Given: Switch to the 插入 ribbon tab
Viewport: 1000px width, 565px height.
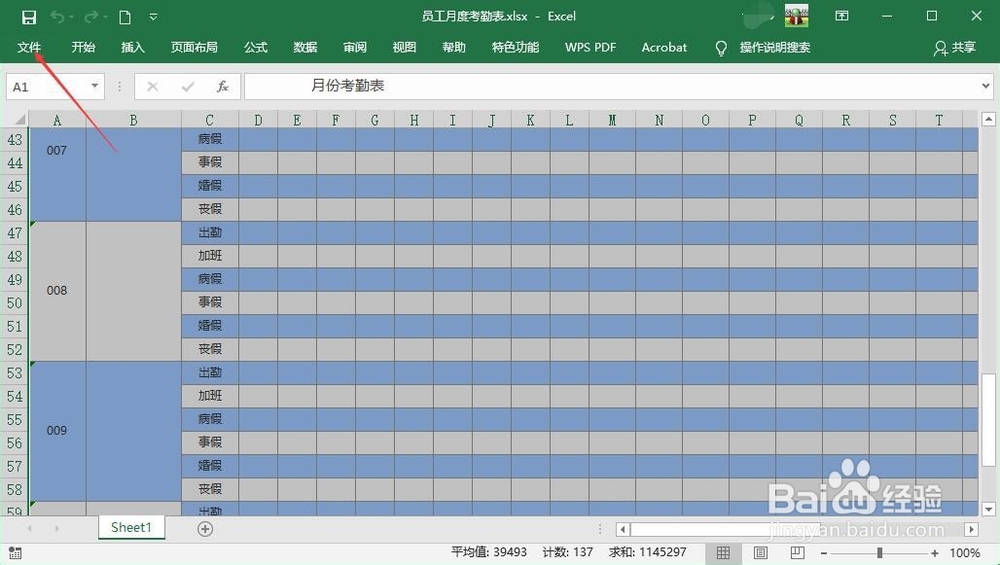Looking at the screenshot, I should pos(133,47).
